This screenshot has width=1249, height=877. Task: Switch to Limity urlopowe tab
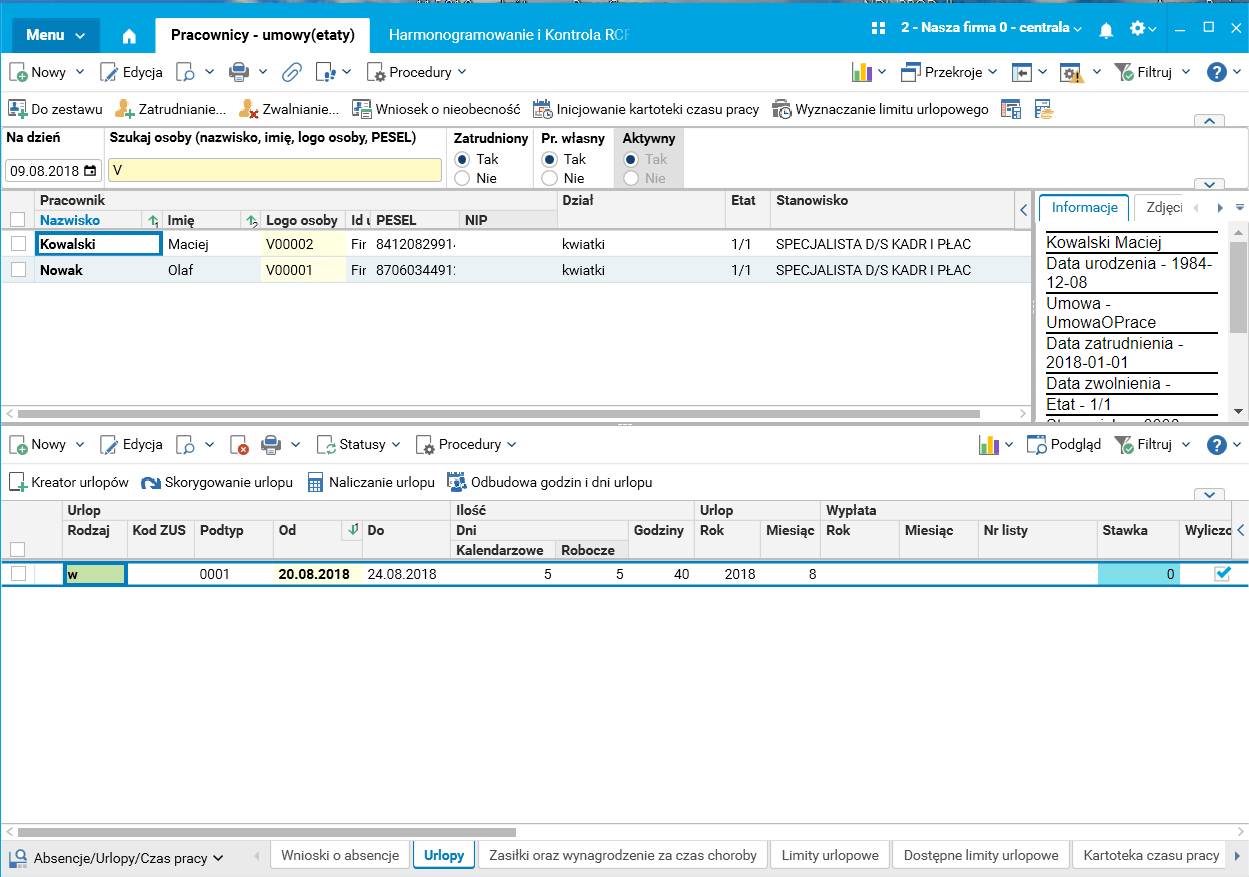(830, 855)
